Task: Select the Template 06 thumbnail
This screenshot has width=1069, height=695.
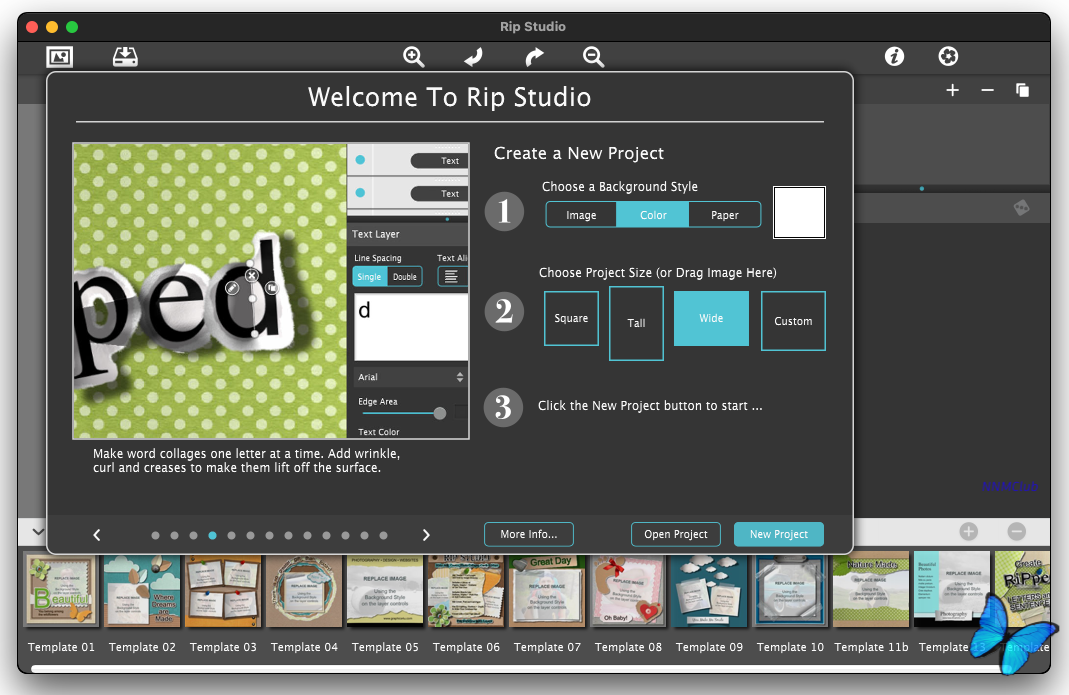Action: click(466, 591)
